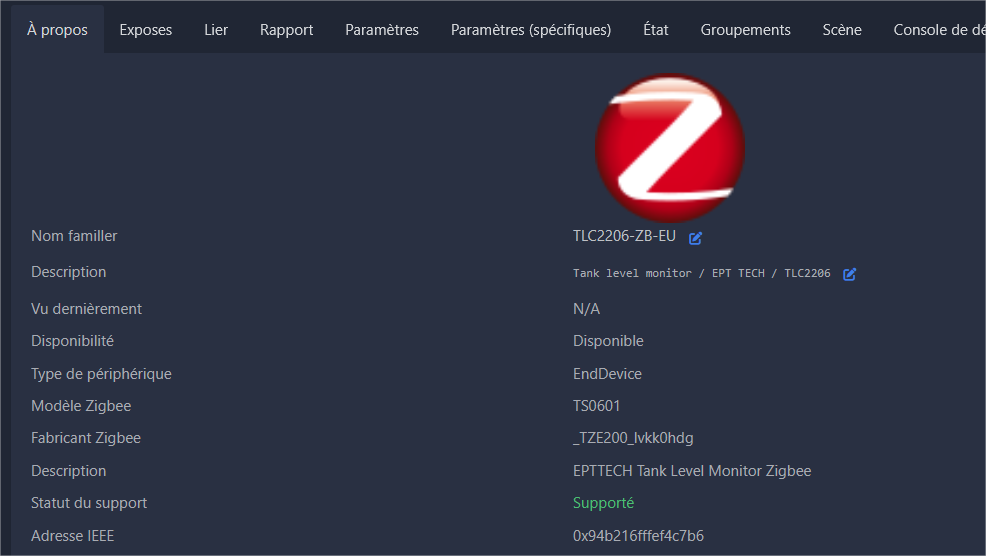986x556 pixels.
Task: Open the À propos tab
Action: click(57, 30)
